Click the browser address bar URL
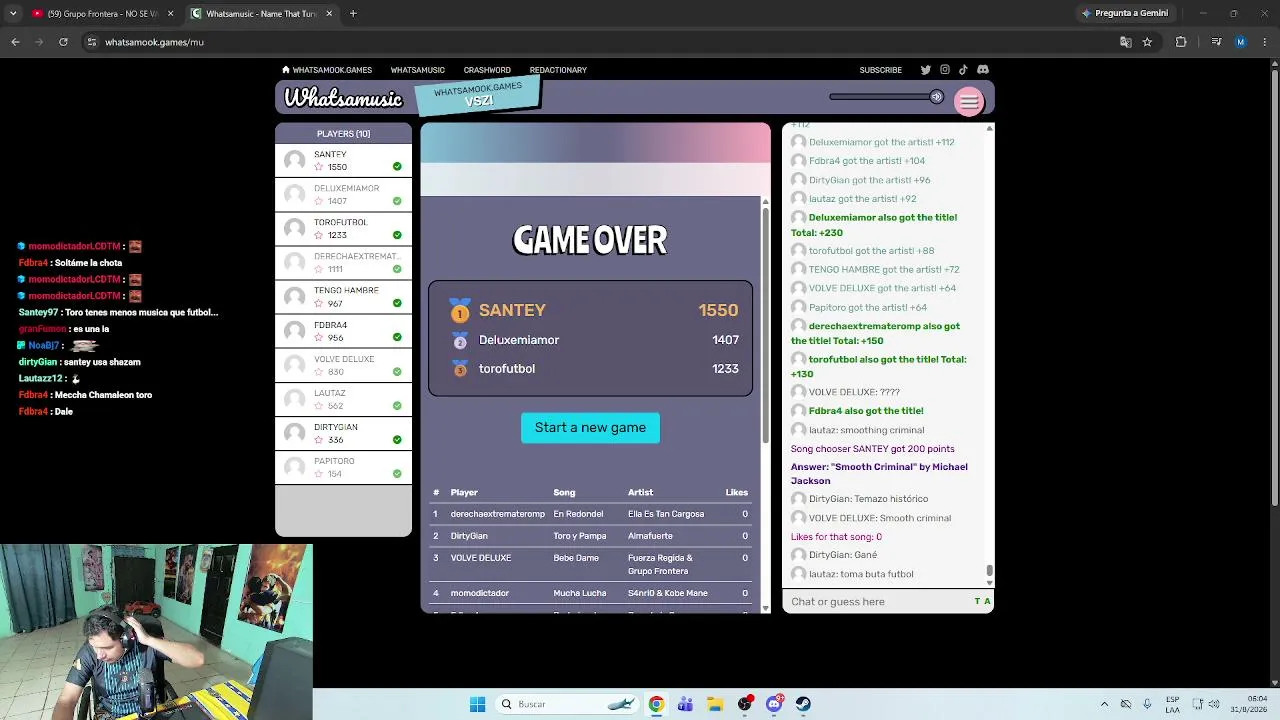The height and width of the screenshot is (720, 1280). click(154, 42)
